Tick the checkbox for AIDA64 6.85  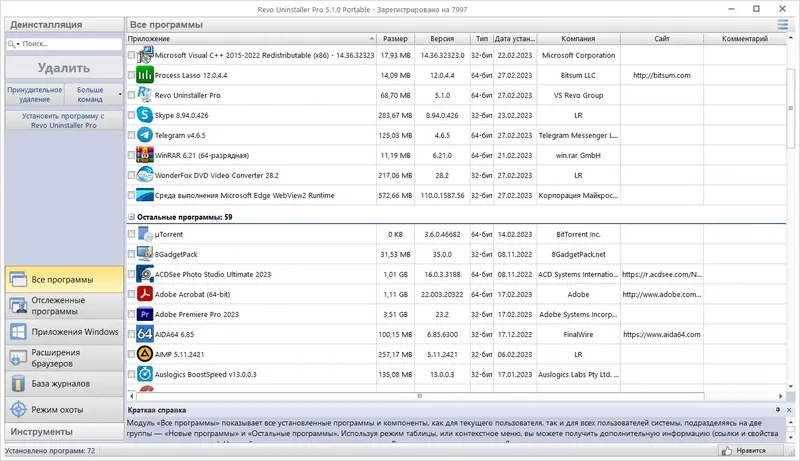click(131, 334)
